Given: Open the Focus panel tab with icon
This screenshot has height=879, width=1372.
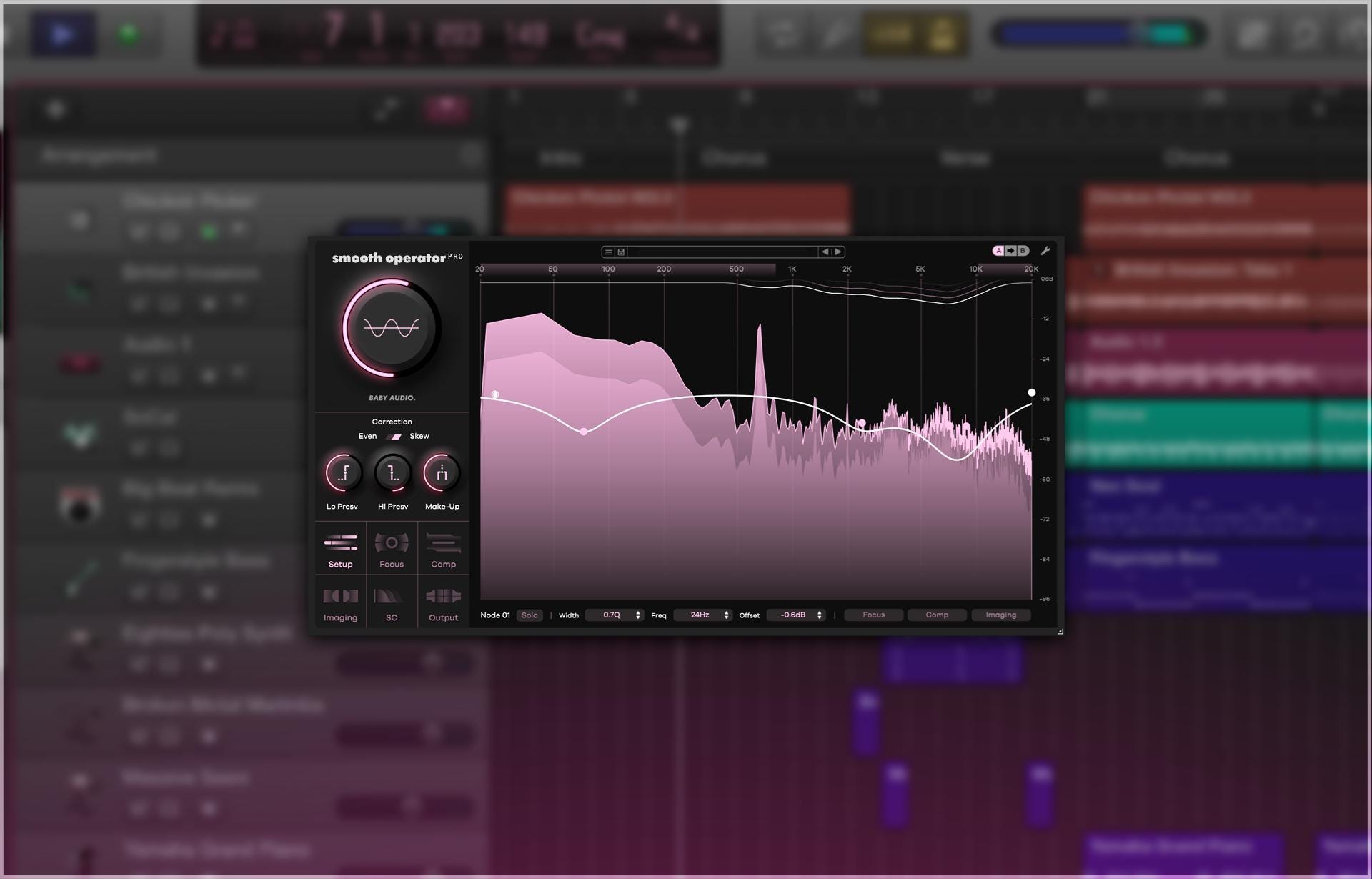Looking at the screenshot, I should (x=392, y=549).
